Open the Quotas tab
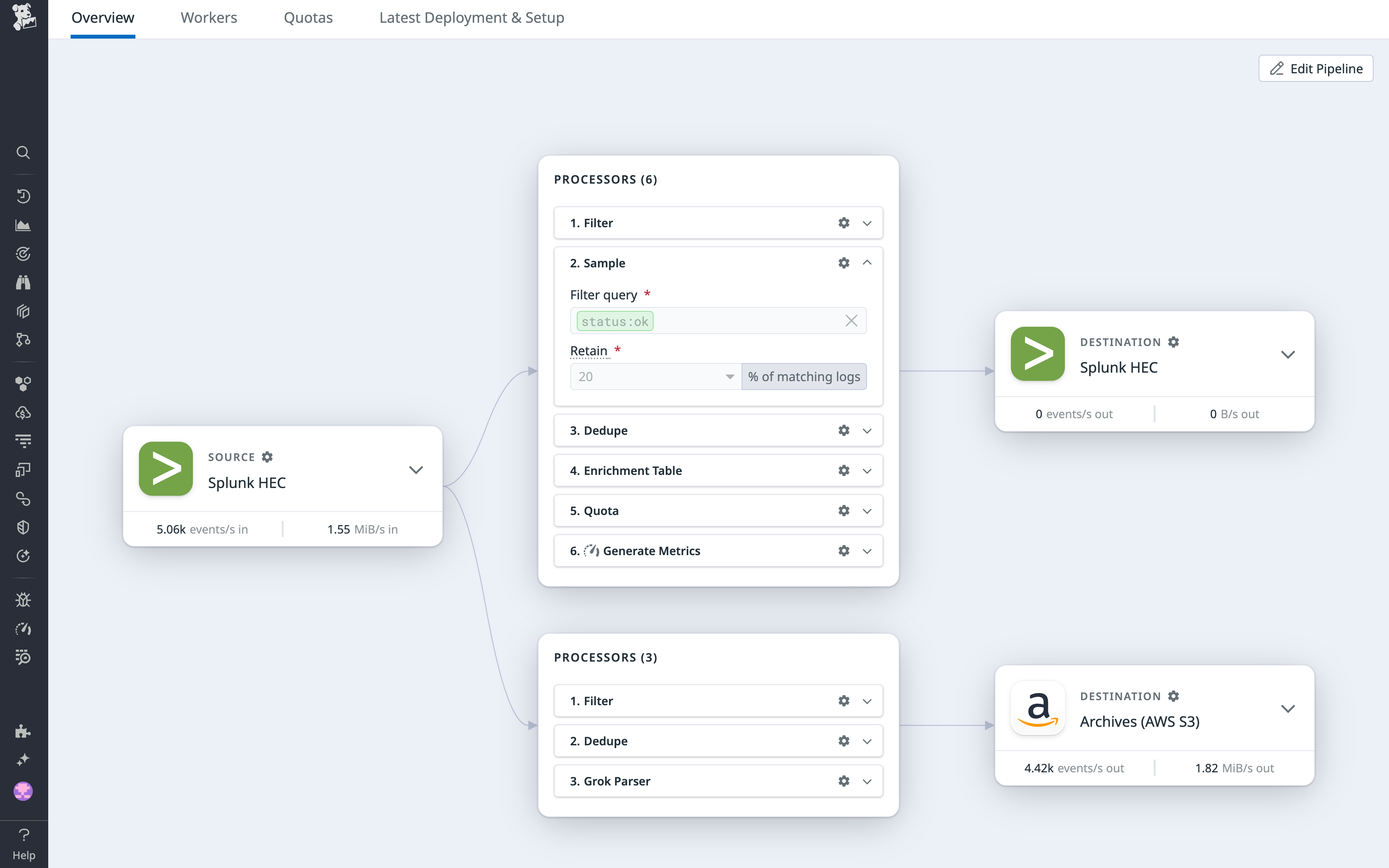The height and width of the screenshot is (868, 1389). click(308, 17)
